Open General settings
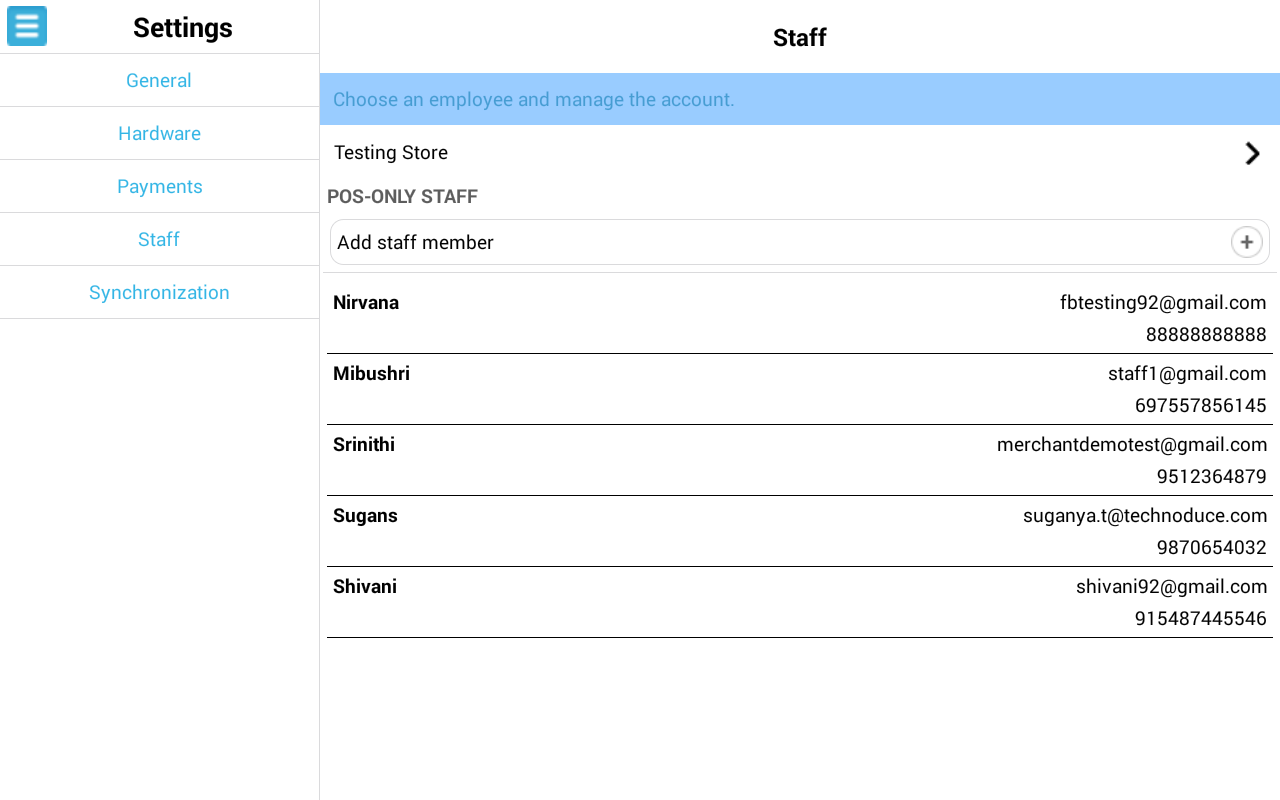The width and height of the screenshot is (1280, 800). [x=159, y=80]
